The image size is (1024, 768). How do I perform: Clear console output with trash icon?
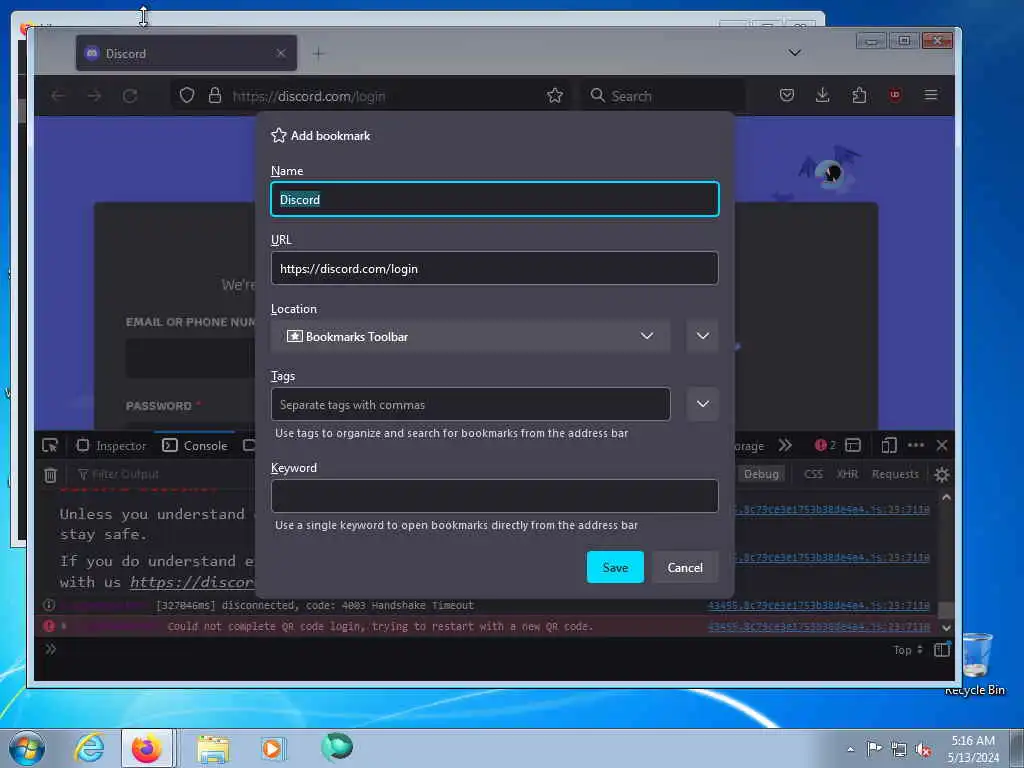pyautogui.click(x=50, y=475)
